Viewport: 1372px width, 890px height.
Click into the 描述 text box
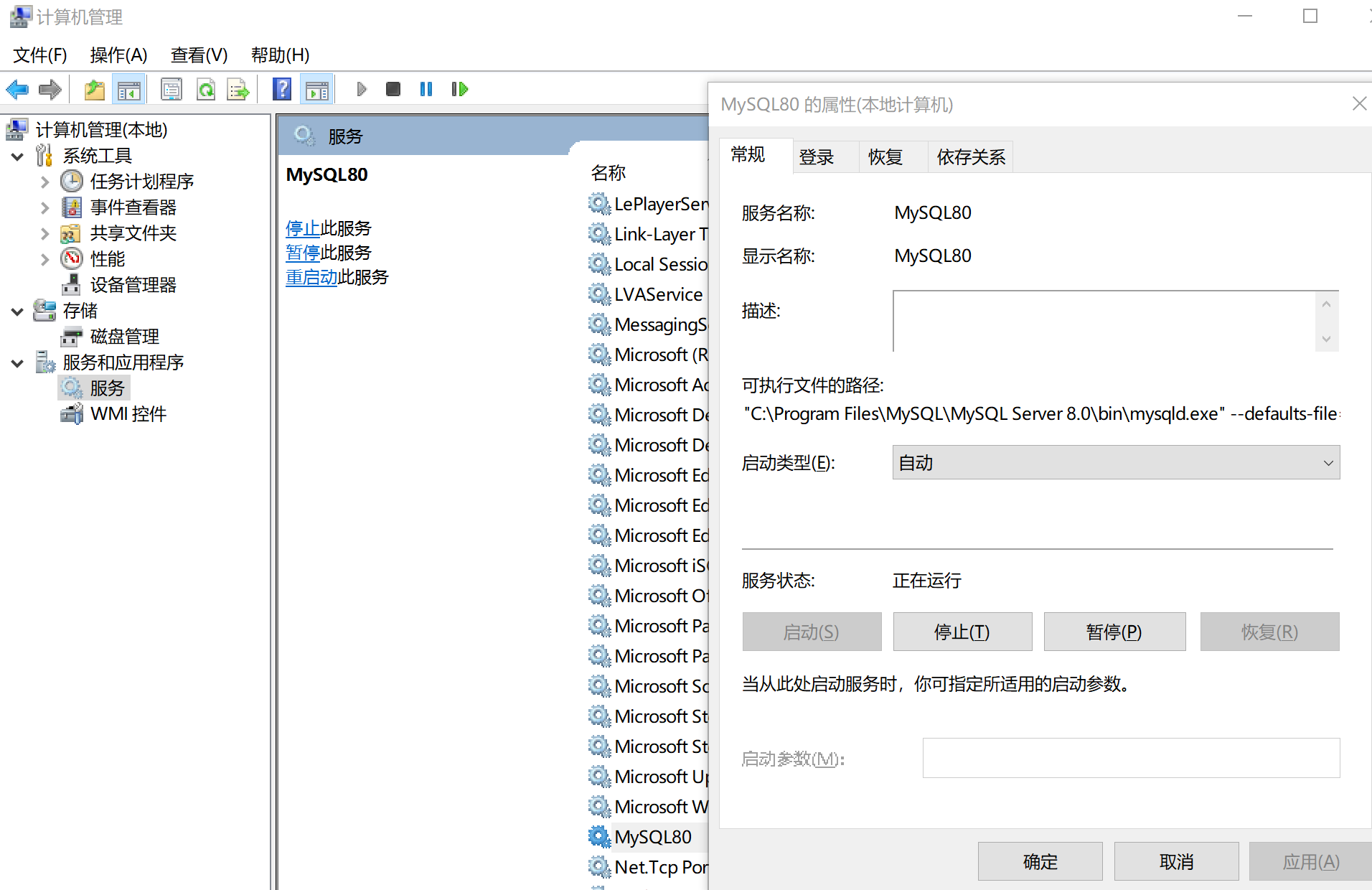click(x=1104, y=322)
